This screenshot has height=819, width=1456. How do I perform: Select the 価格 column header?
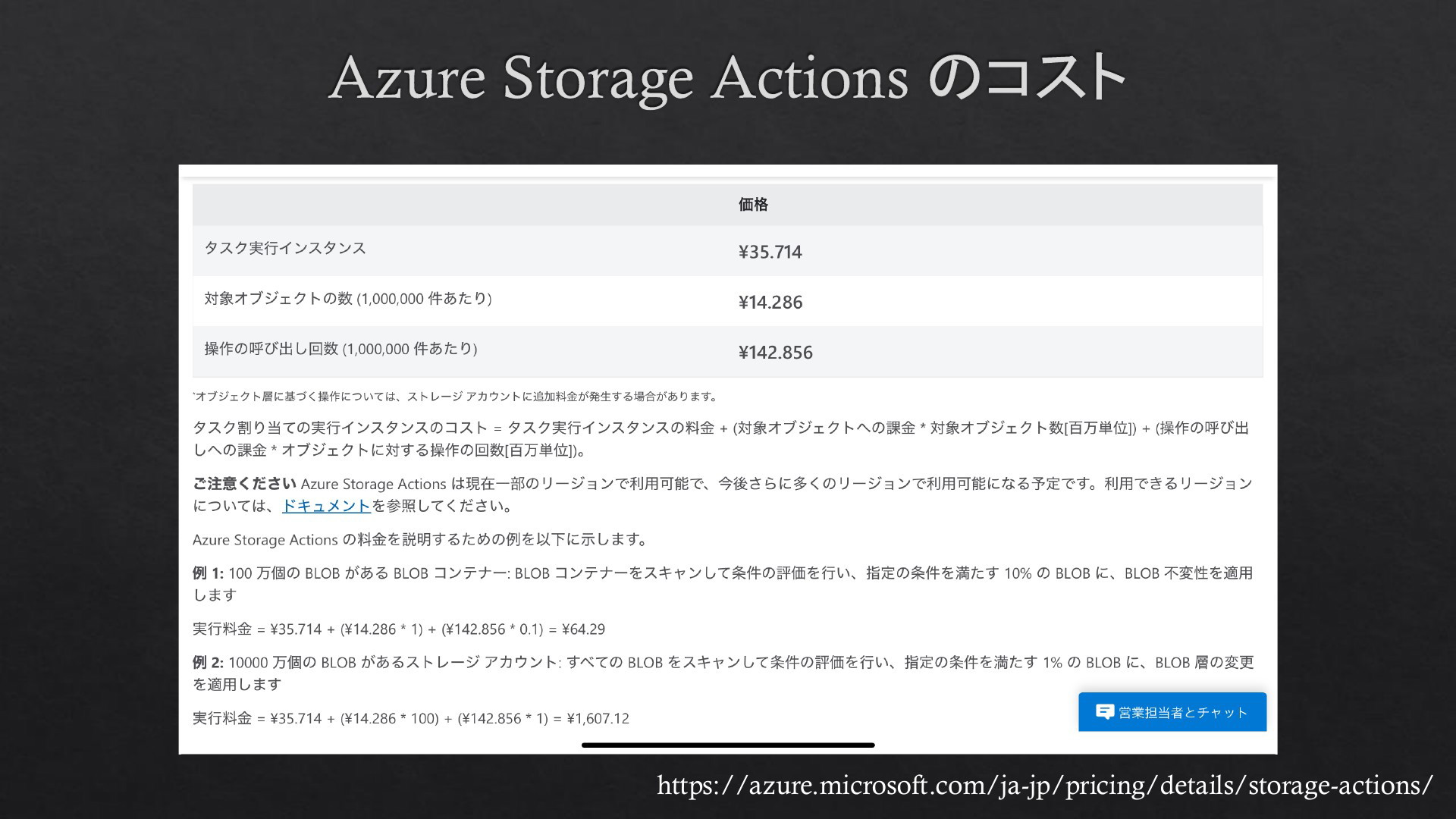[753, 204]
